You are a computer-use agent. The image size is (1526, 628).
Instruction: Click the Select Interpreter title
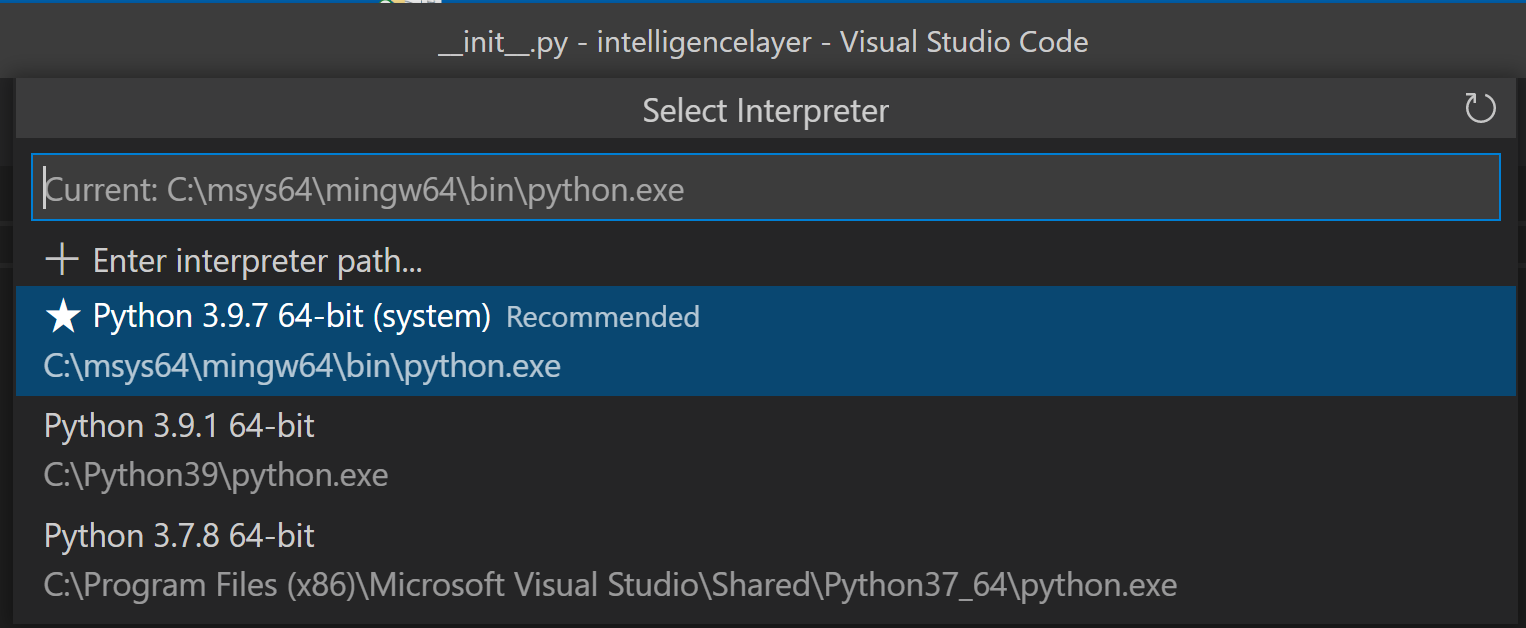765,110
